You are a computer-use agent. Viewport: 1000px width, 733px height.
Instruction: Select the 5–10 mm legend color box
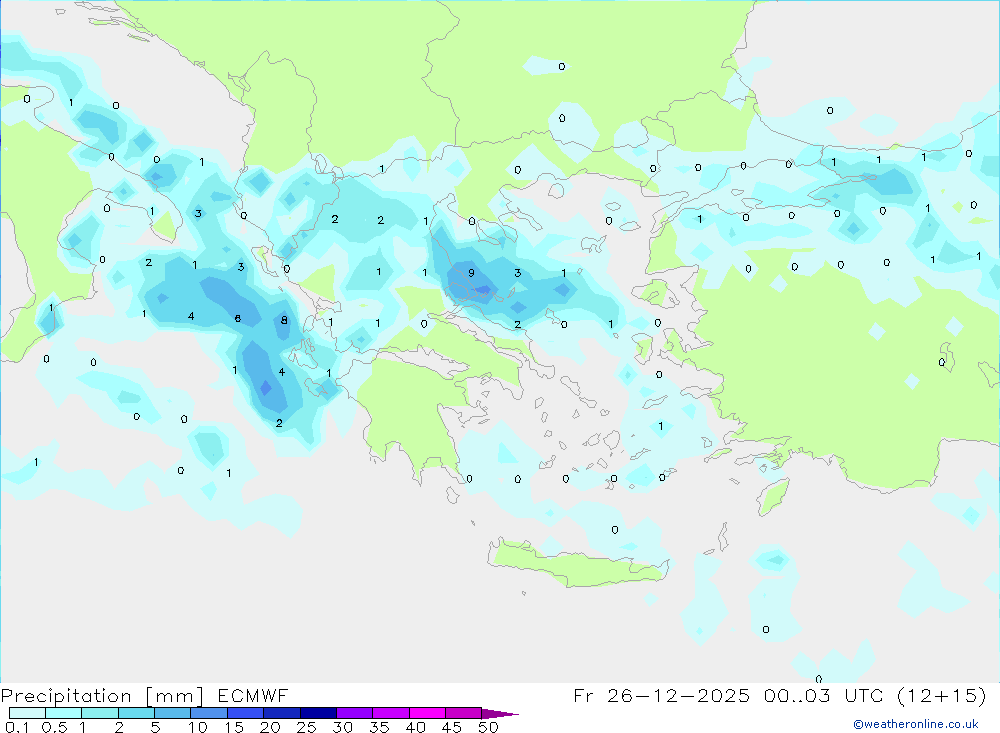(173, 713)
